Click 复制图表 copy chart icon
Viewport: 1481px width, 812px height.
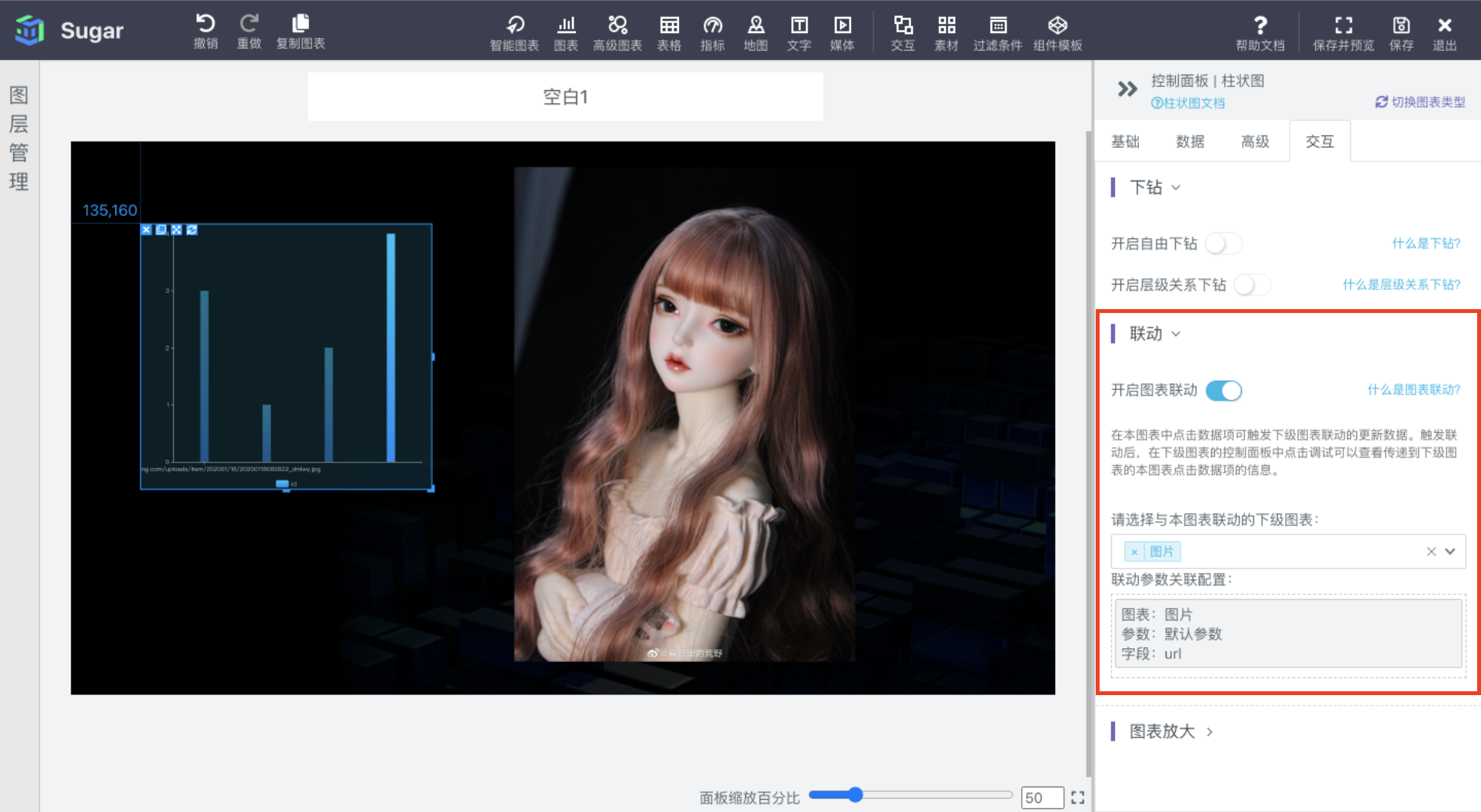click(301, 32)
